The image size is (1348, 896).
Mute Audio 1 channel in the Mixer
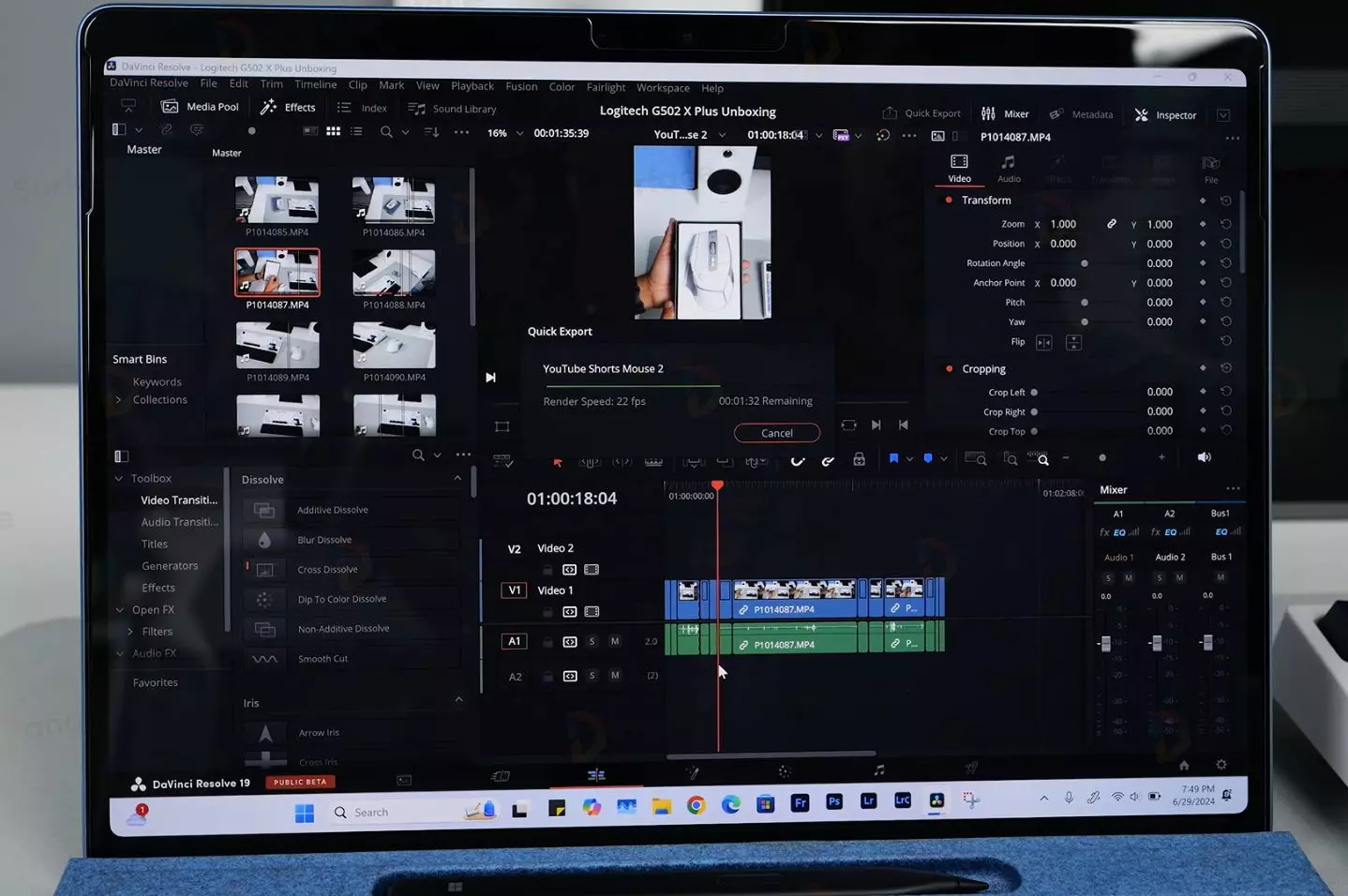(1129, 577)
